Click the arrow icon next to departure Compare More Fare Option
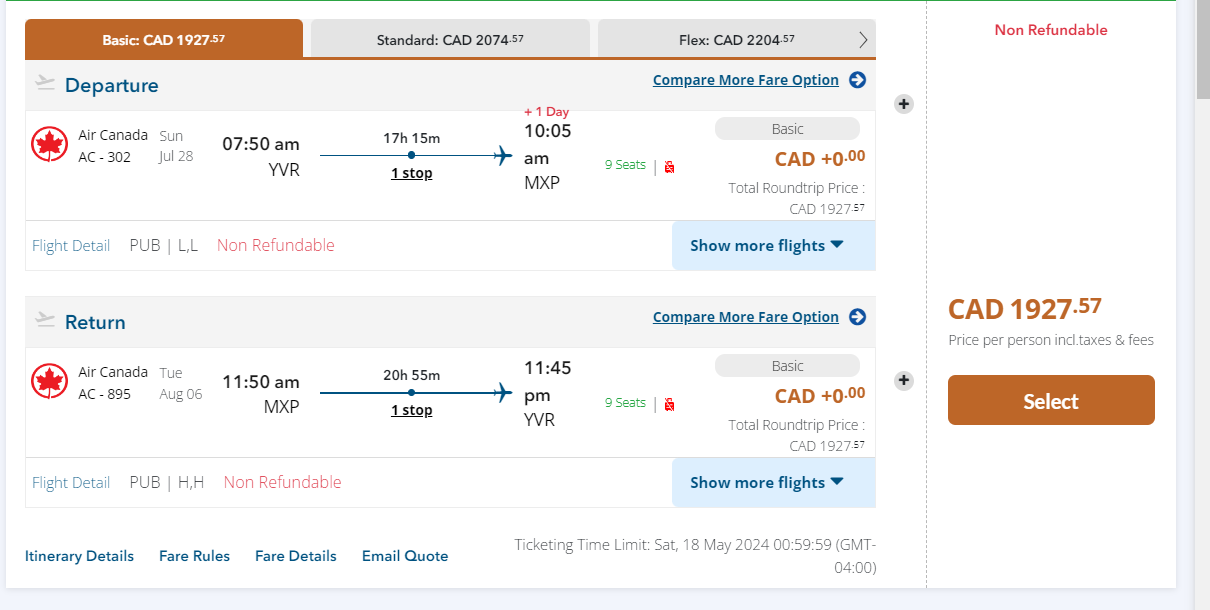The height and width of the screenshot is (610, 1210). (x=857, y=80)
